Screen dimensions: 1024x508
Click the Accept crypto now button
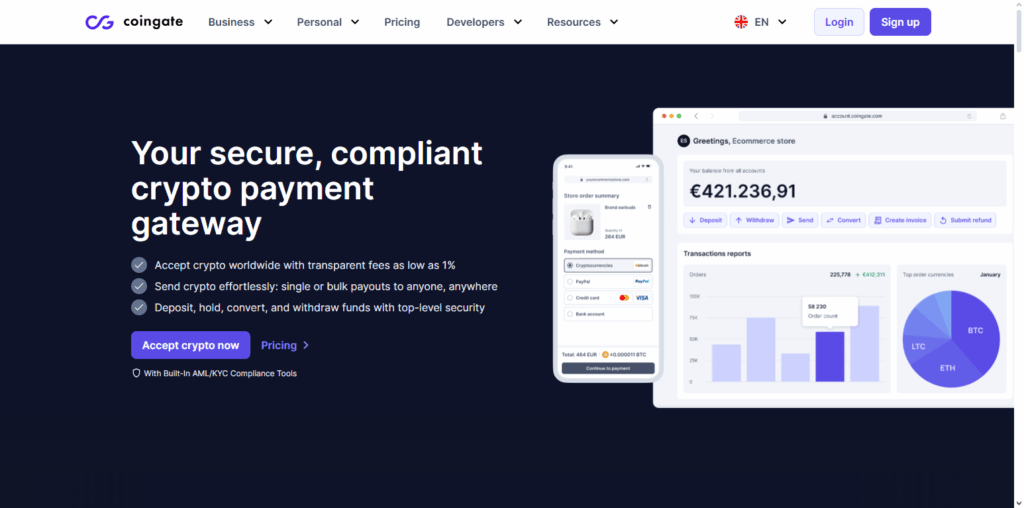click(x=190, y=345)
